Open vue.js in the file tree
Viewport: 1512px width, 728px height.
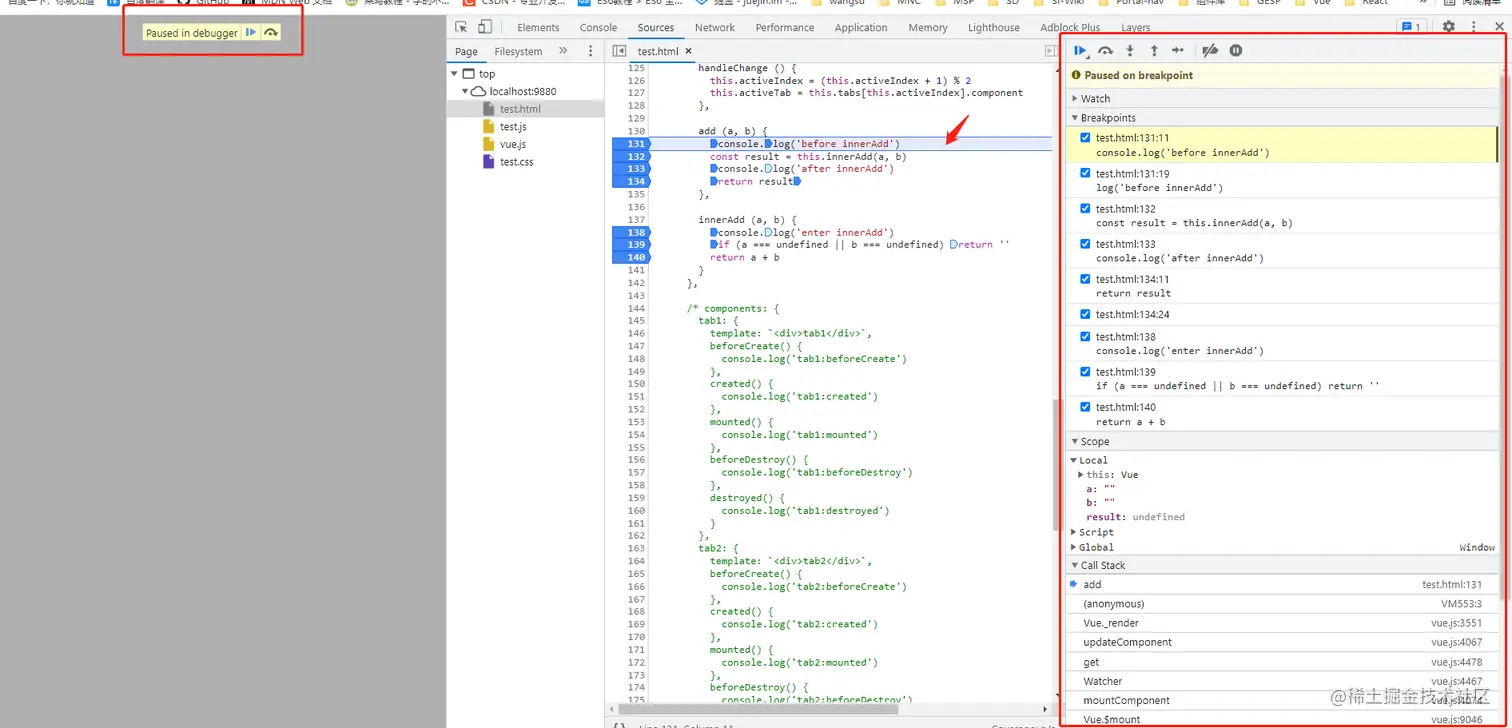(x=512, y=144)
